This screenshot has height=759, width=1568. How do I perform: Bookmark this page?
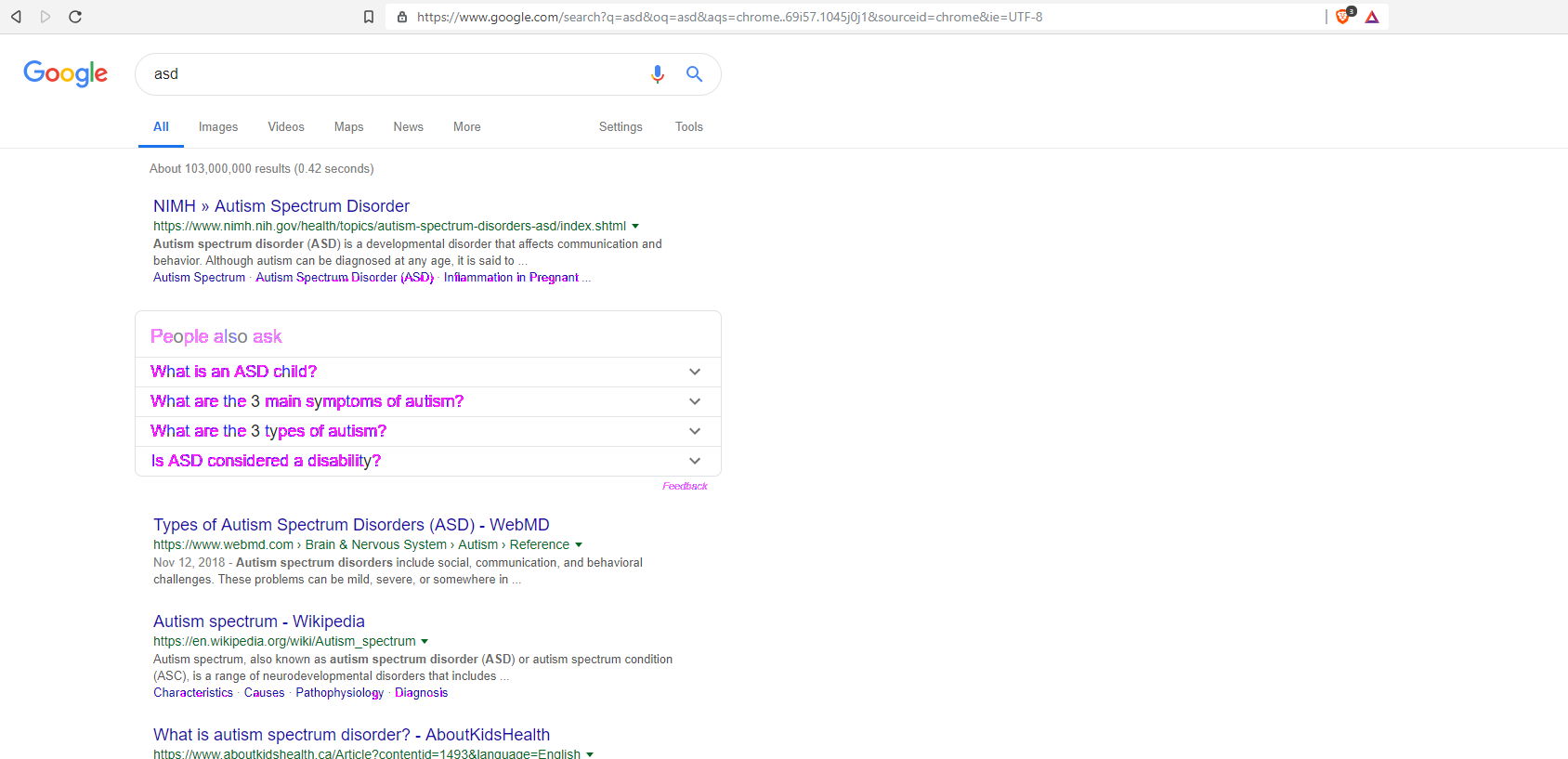[x=369, y=17]
